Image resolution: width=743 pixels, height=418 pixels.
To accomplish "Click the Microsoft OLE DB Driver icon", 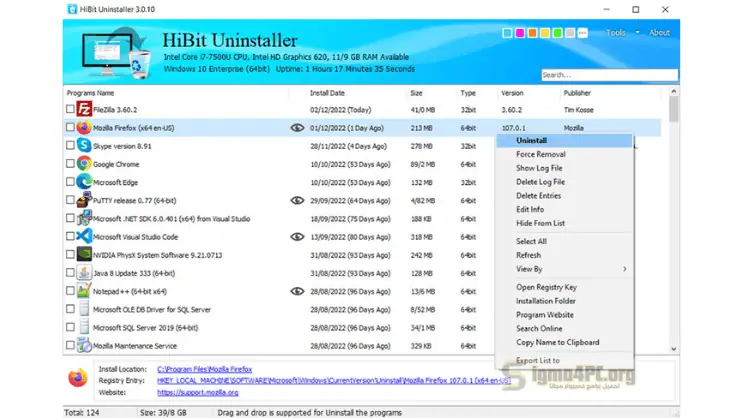I will point(84,309).
